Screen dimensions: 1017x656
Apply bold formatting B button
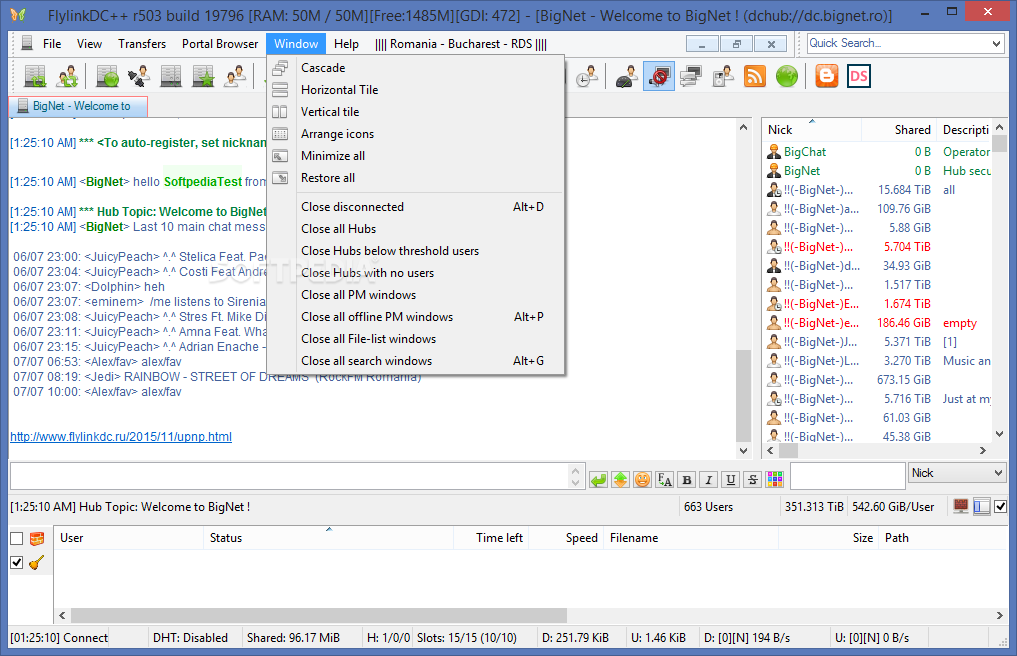(x=687, y=480)
